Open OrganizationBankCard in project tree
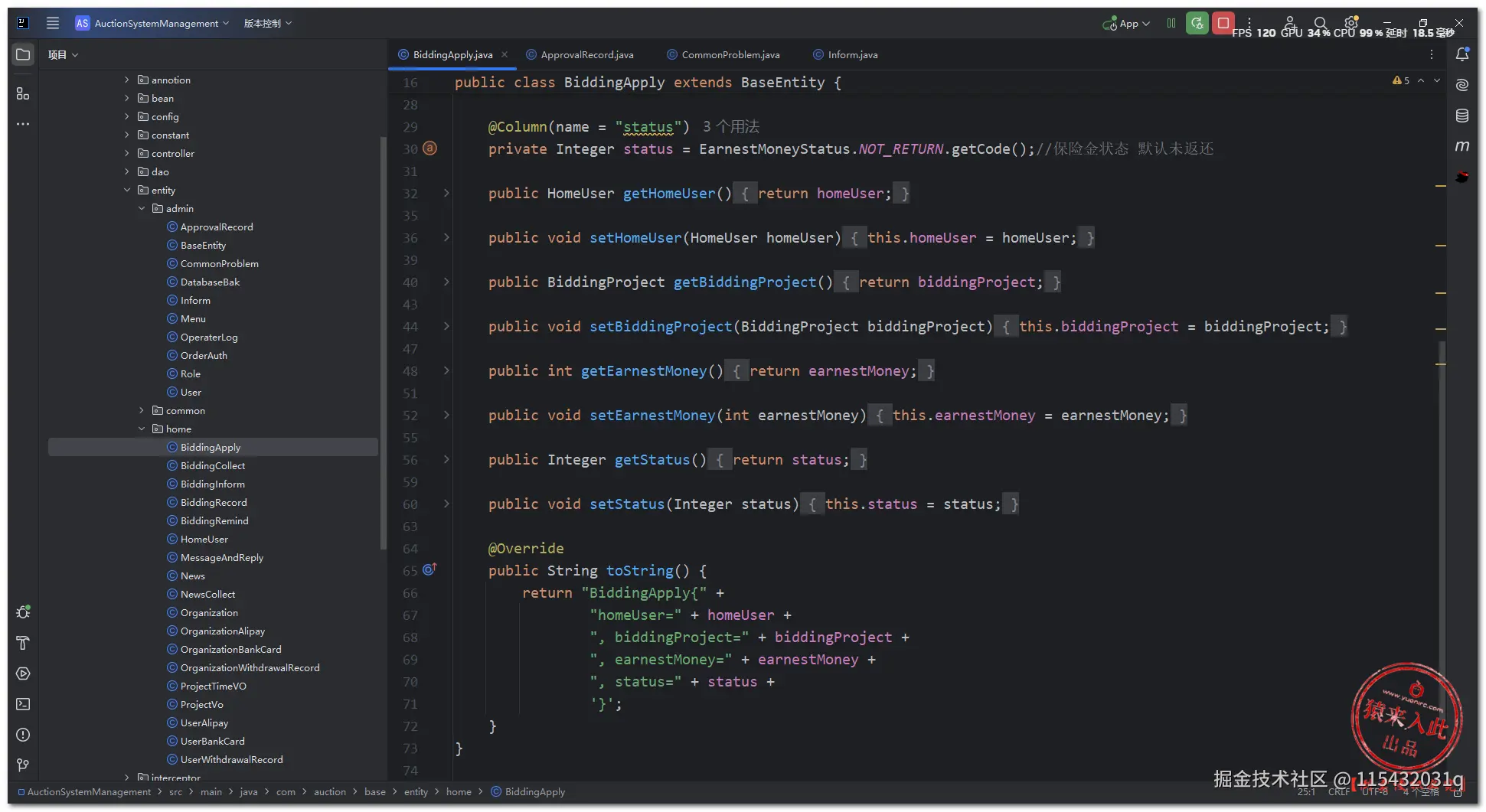1486x812 pixels. [x=230, y=649]
